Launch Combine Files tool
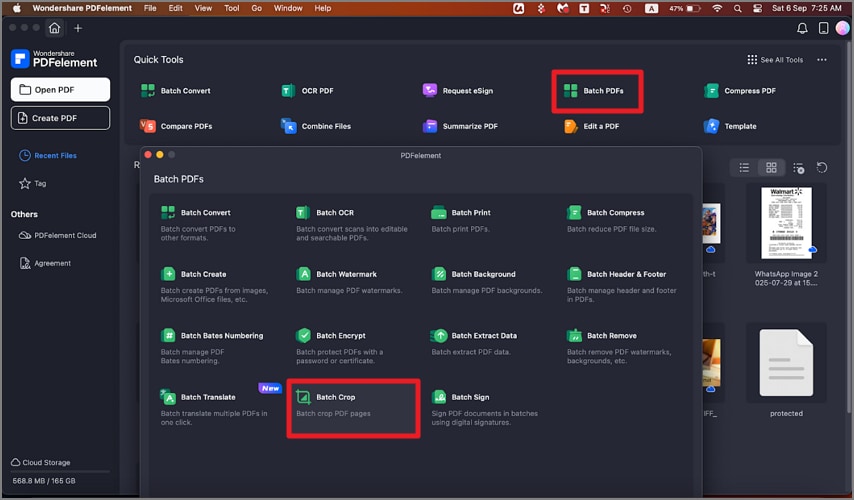The width and height of the screenshot is (854, 500). (x=316, y=126)
